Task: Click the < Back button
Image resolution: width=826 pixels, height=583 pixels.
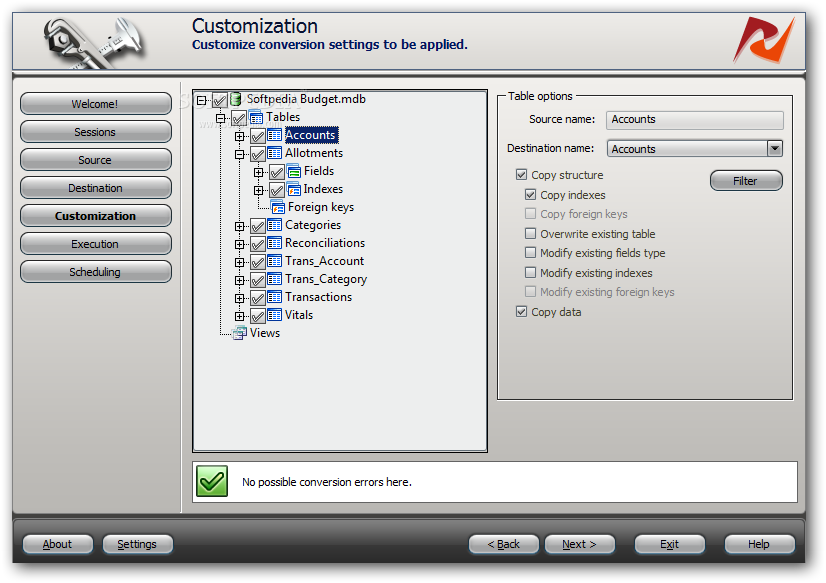Action: 504,544
